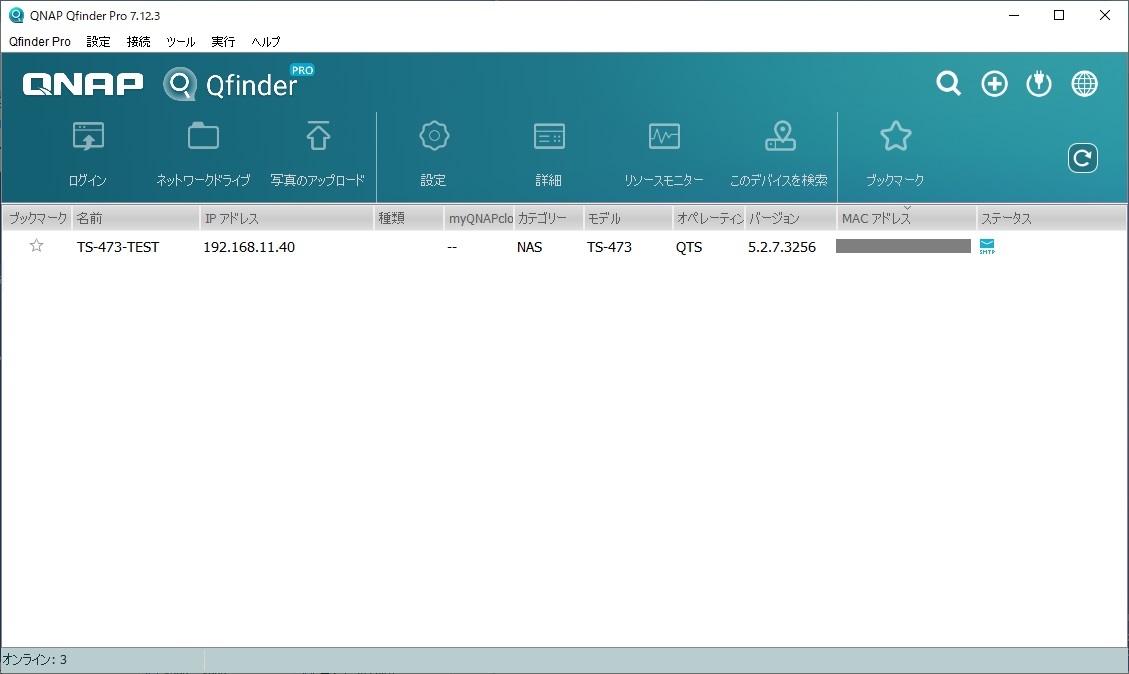Open the 接続 menu
Image resolution: width=1129 pixels, height=674 pixels.
click(138, 42)
